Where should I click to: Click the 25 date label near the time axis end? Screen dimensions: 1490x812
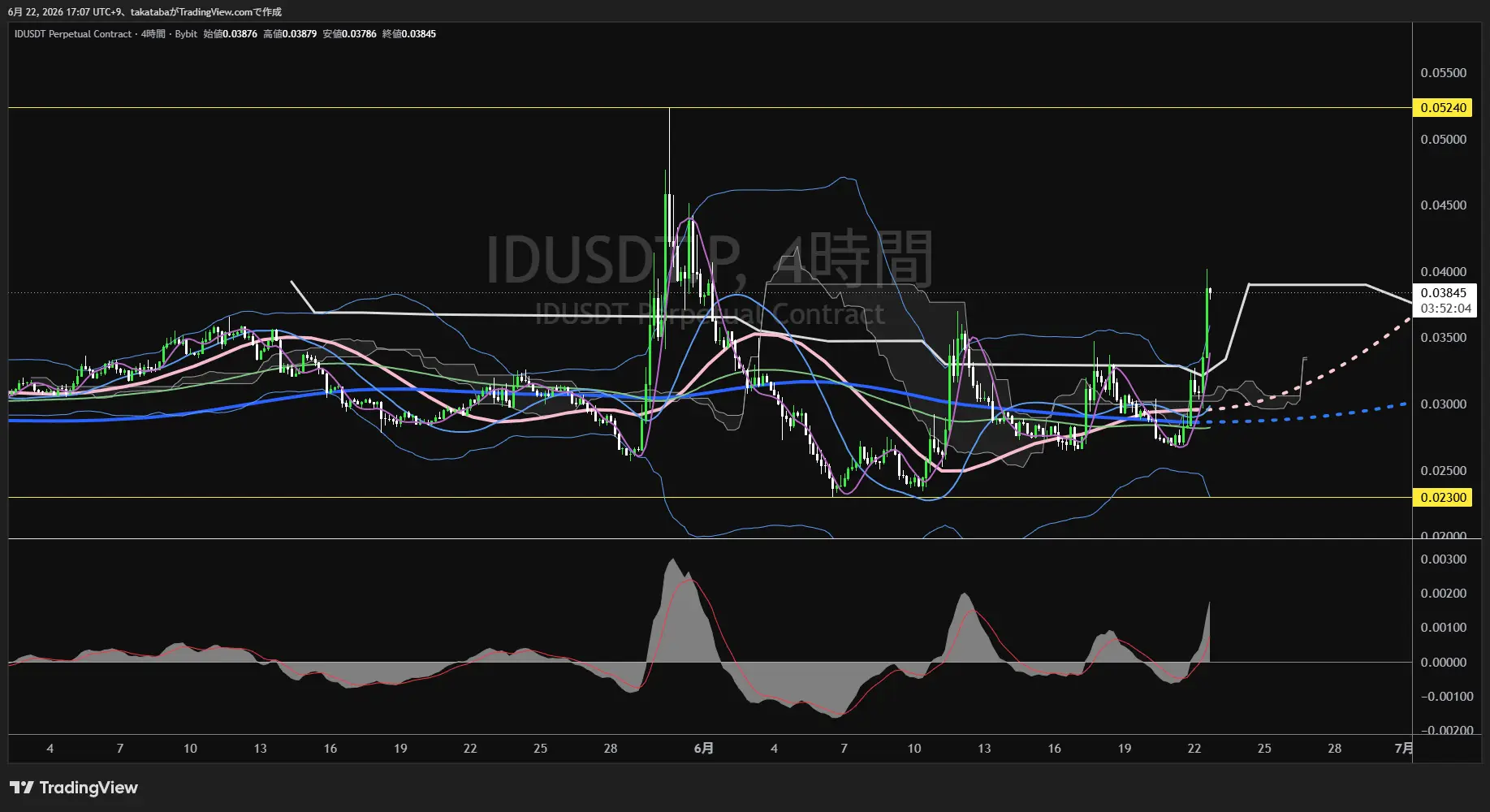(1264, 749)
